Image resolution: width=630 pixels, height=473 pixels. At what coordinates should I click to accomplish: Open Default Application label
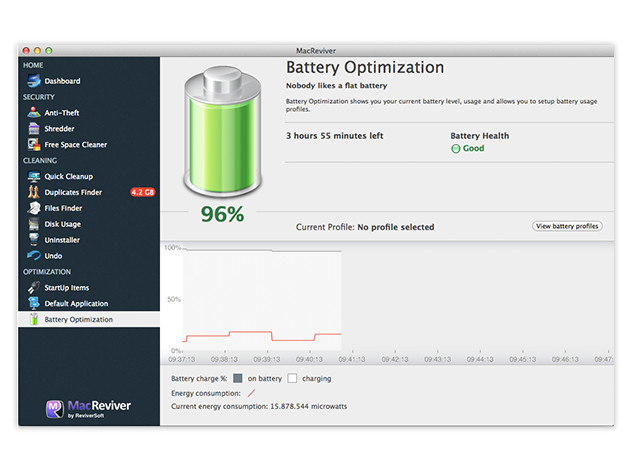(76, 303)
